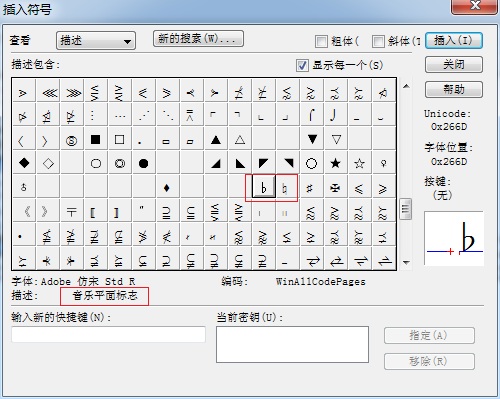Viewport: 500px width, 399px height.
Task: Choose the music sharp sign symbol
Action: coord(310,188)
